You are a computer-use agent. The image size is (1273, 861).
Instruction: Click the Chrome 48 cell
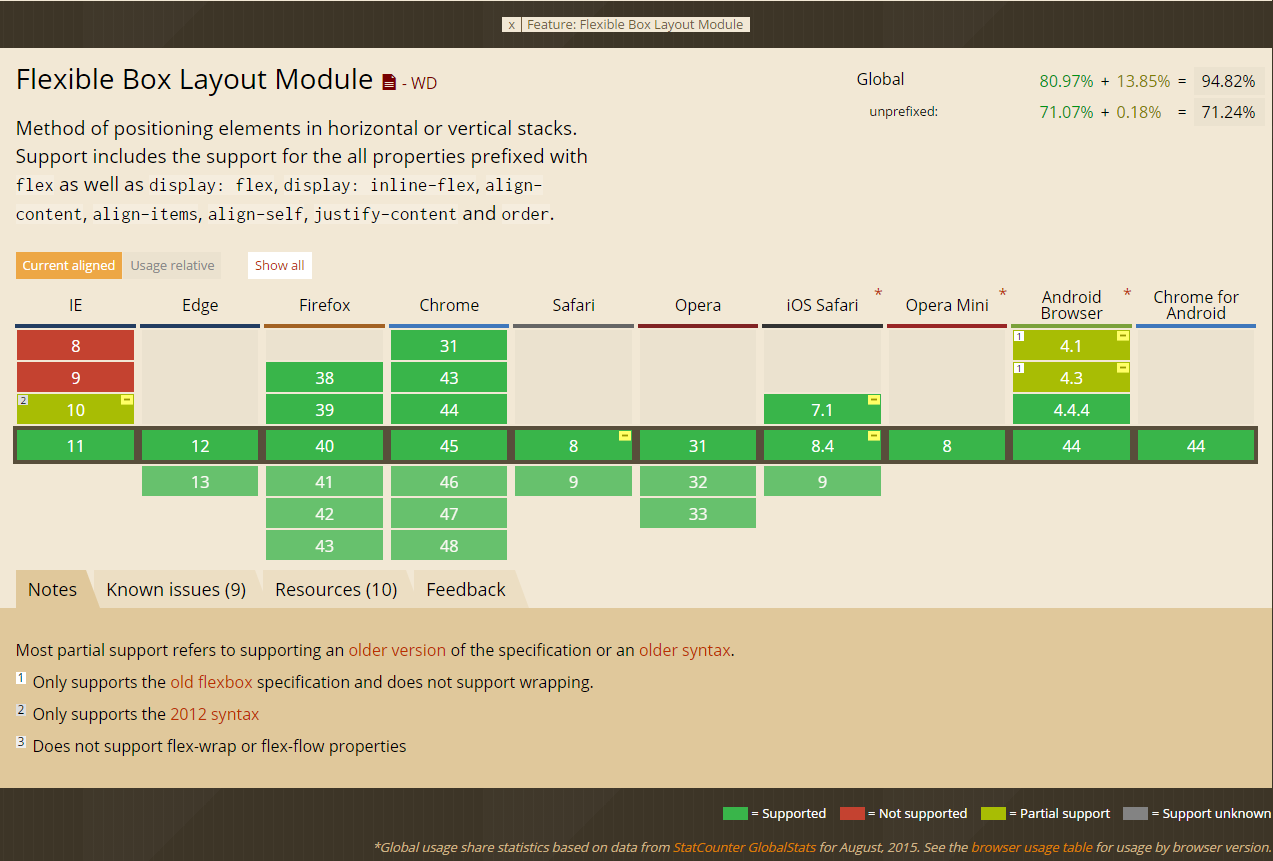point(449,546)
